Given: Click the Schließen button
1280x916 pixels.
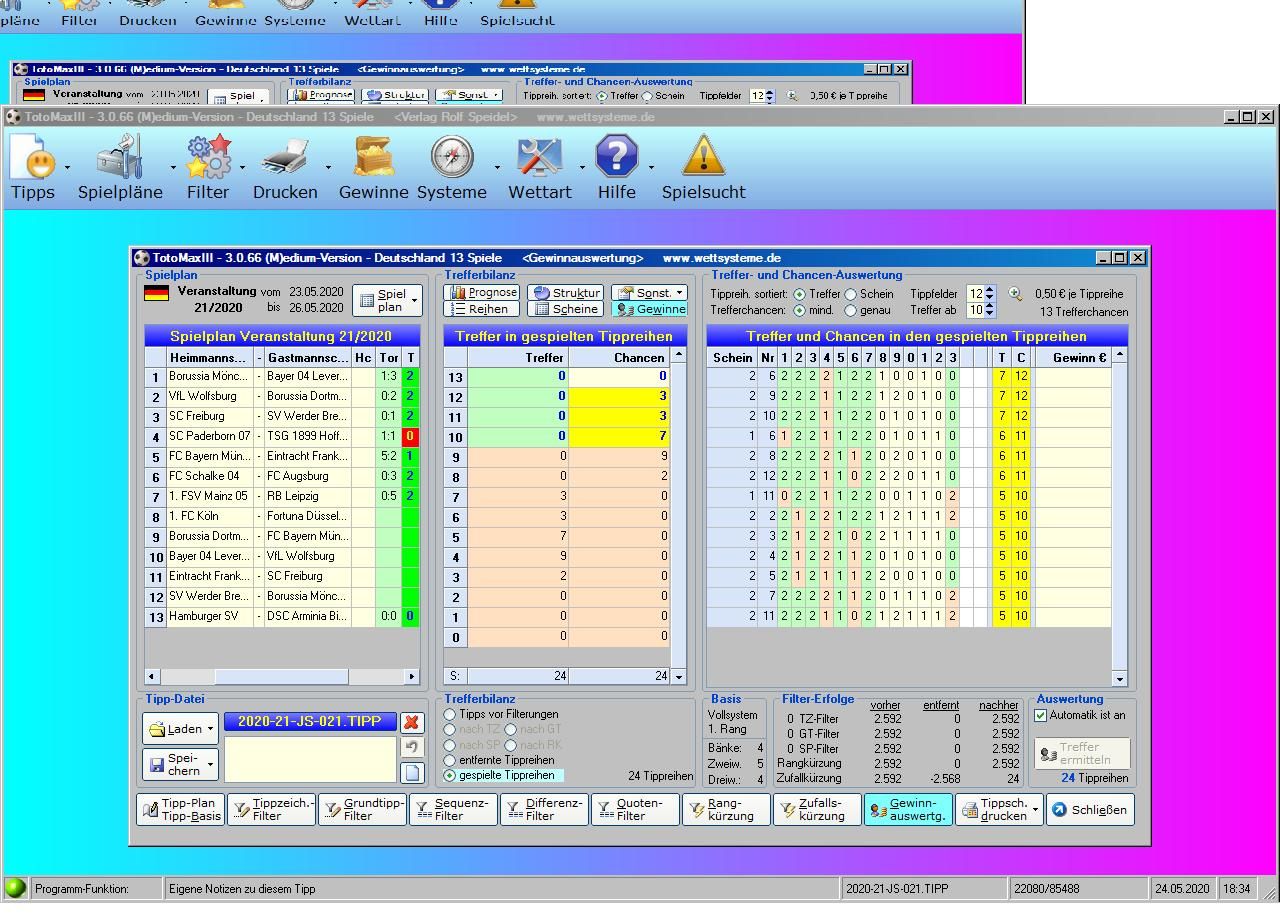Looking at the screenshot, I should click(x=1090, y=810).
